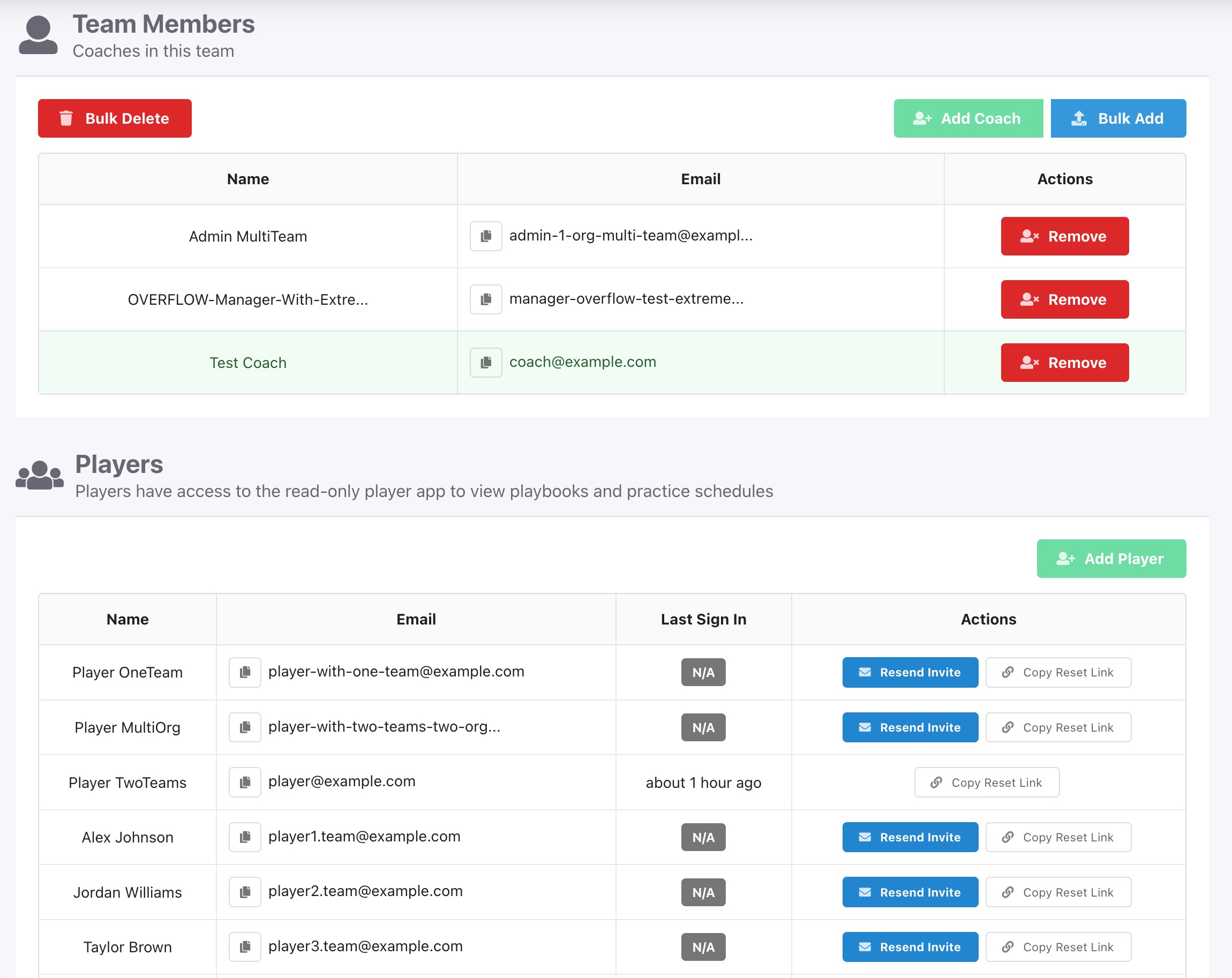Copy the manager-overflow-test email icon

(x=486, y=299)
